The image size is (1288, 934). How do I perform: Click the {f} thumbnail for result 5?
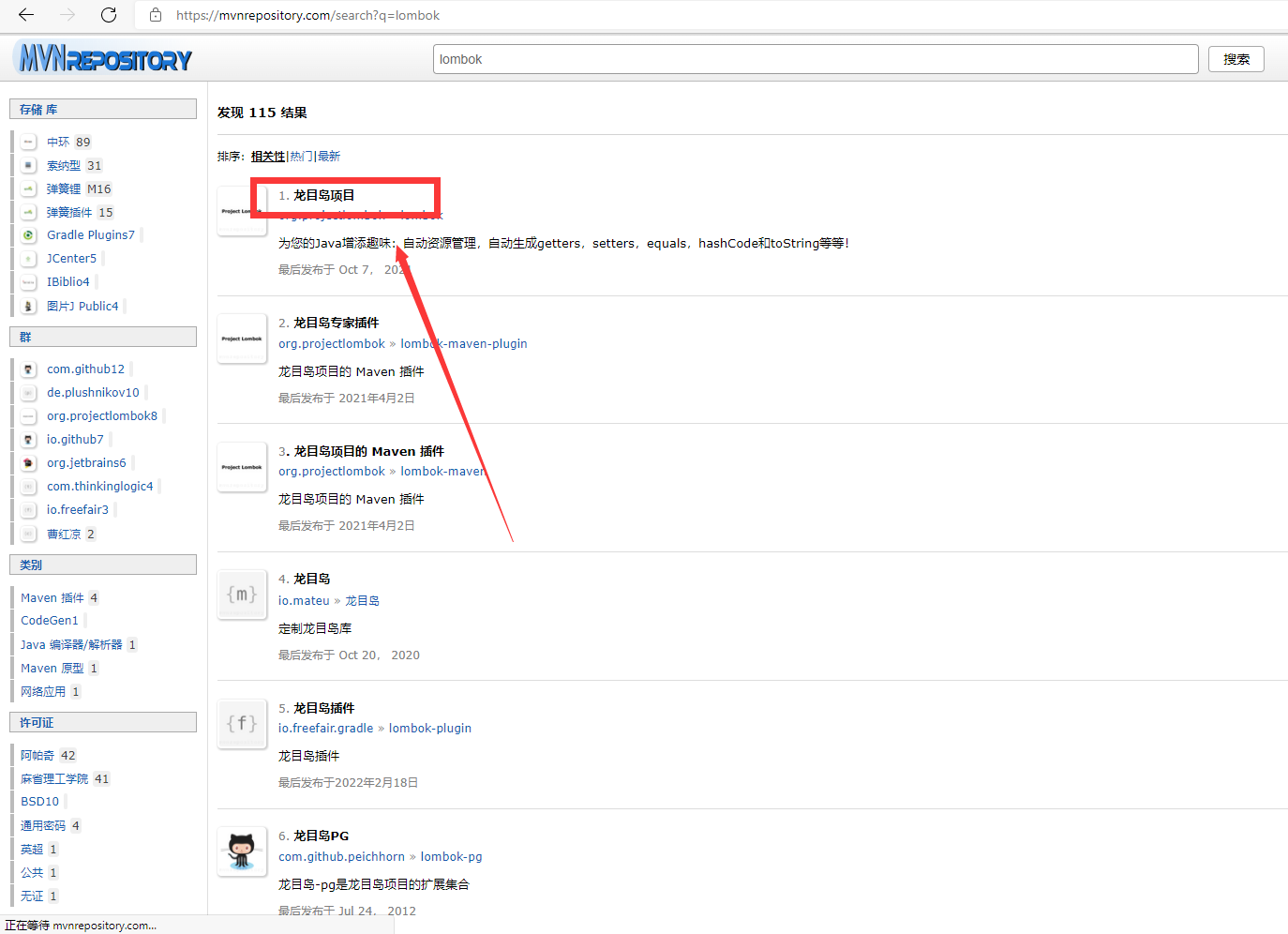tap(242, 723)
